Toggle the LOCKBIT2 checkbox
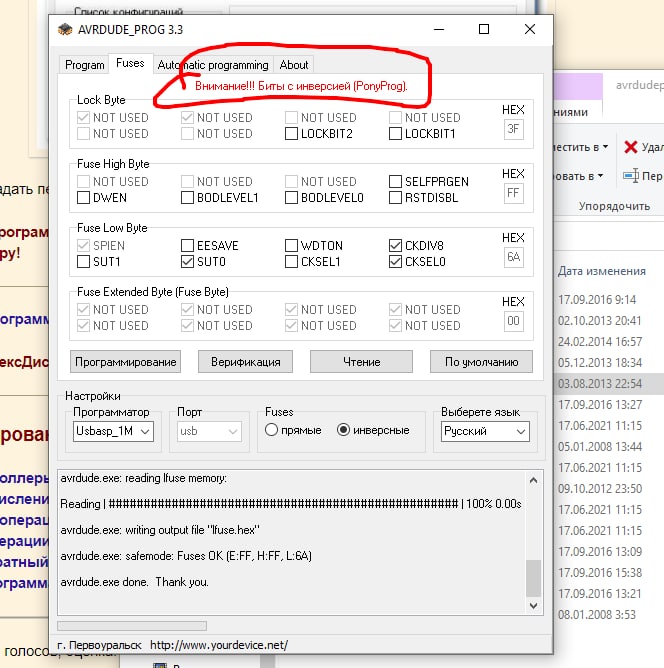Screen dimensions: 664x668 pyautogui.click(x=291, y=134)
